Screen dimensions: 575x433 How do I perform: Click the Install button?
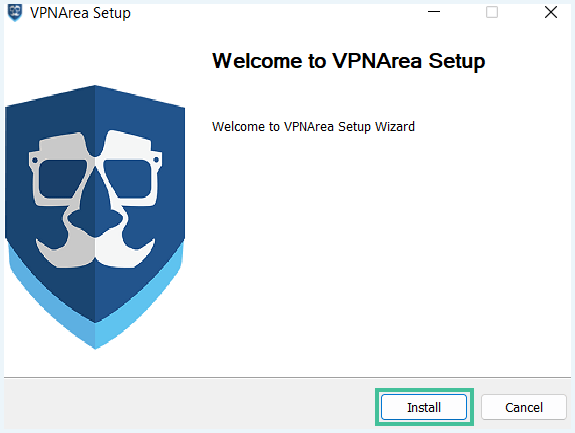point(424,407)
